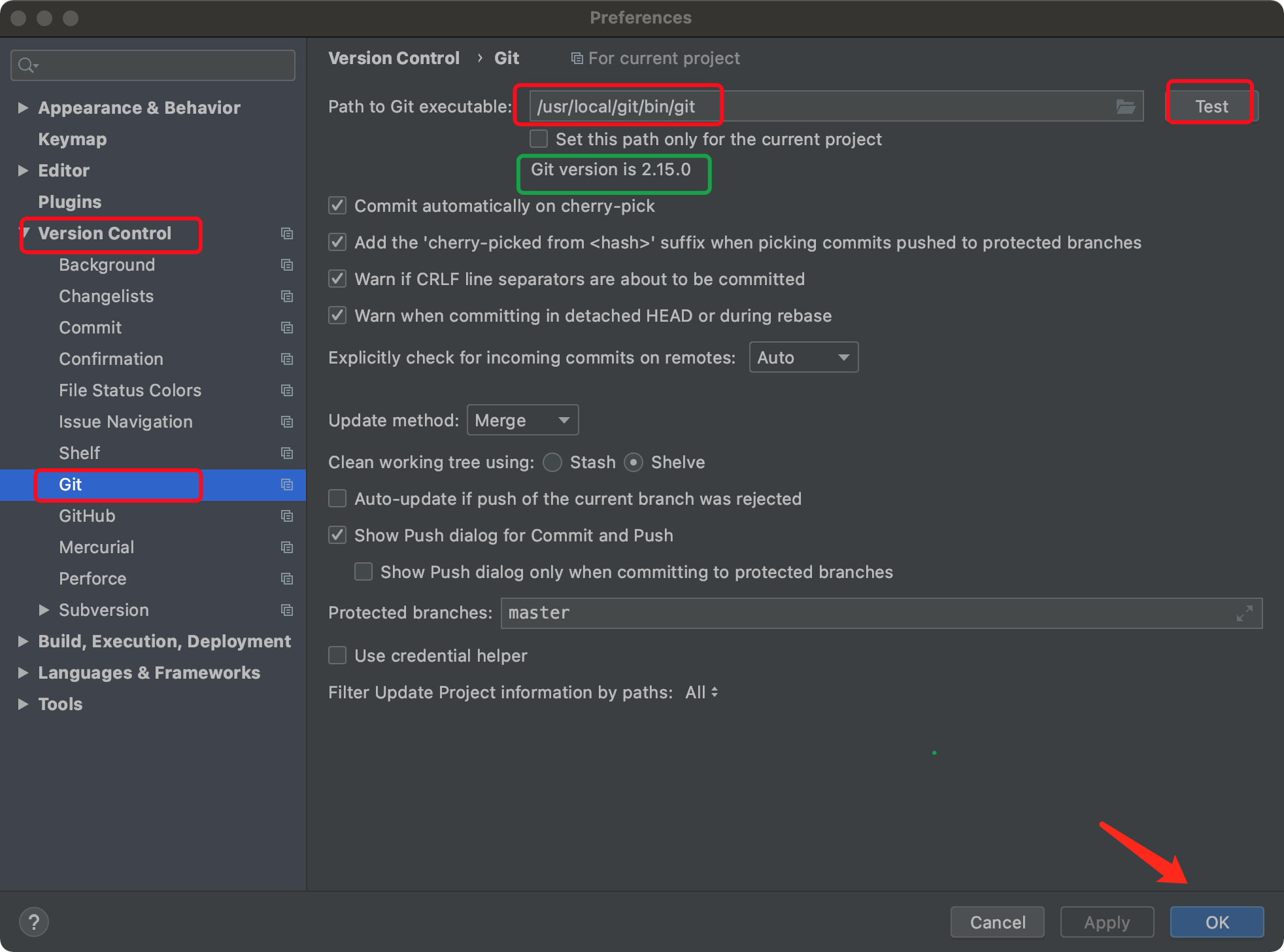Click the Protected branches 'master' field
Image resolution: width=1284 pixels, height=952 pixels.
tap(881, 613)
